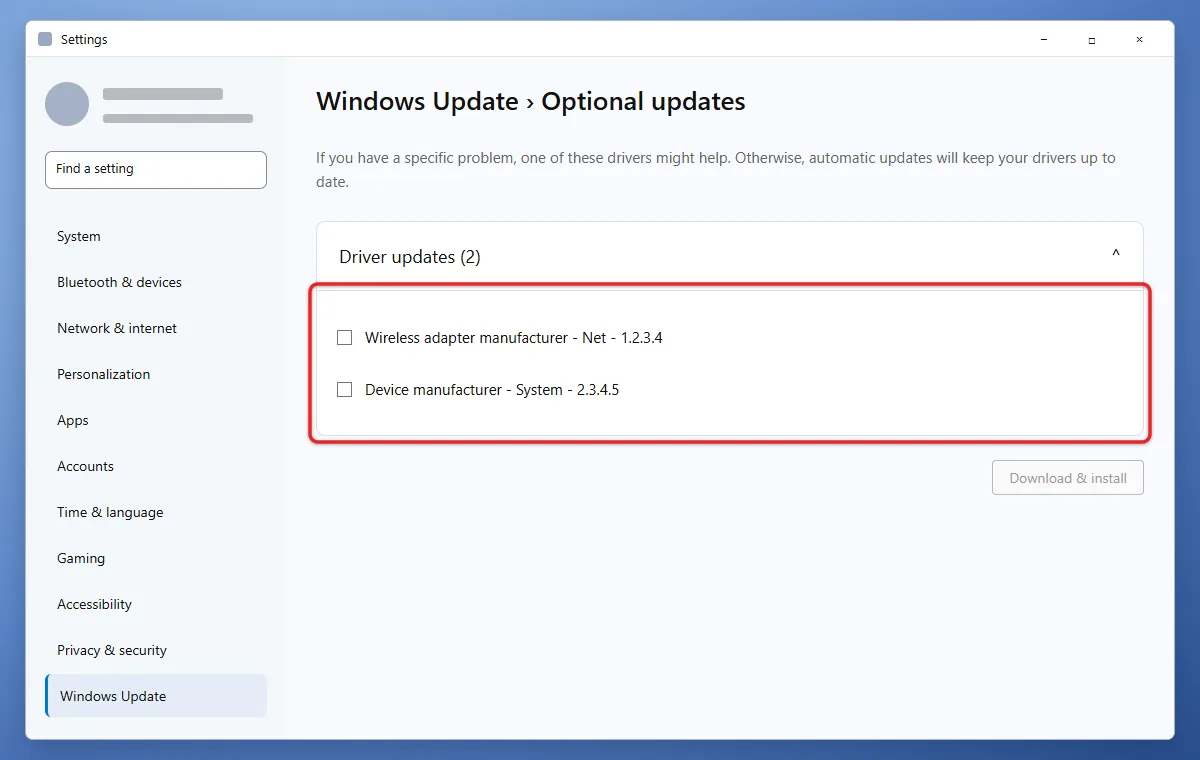Click 'Device manufacturer - System - 2.3.4.5' text
This screenshot has height=760, width=1200.
tap(492, 390)
